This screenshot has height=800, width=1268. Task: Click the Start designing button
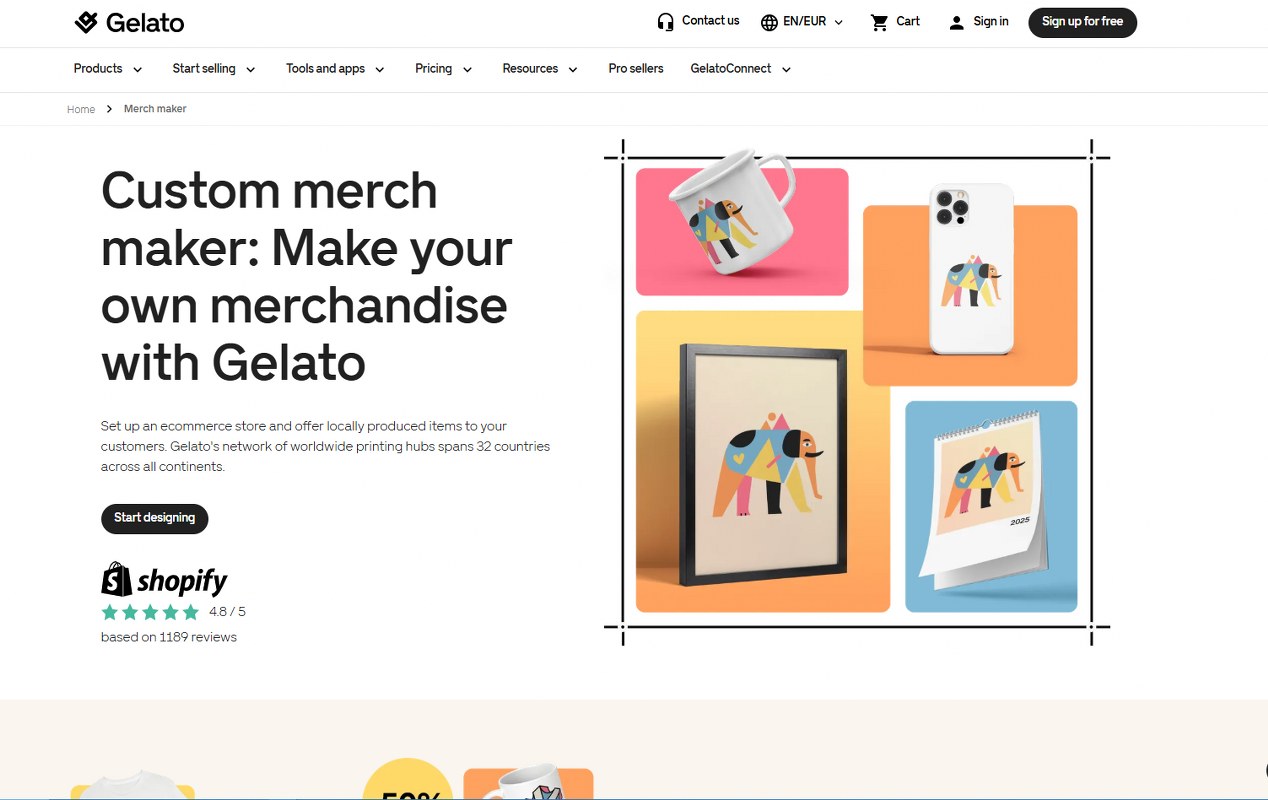point(155,518)
